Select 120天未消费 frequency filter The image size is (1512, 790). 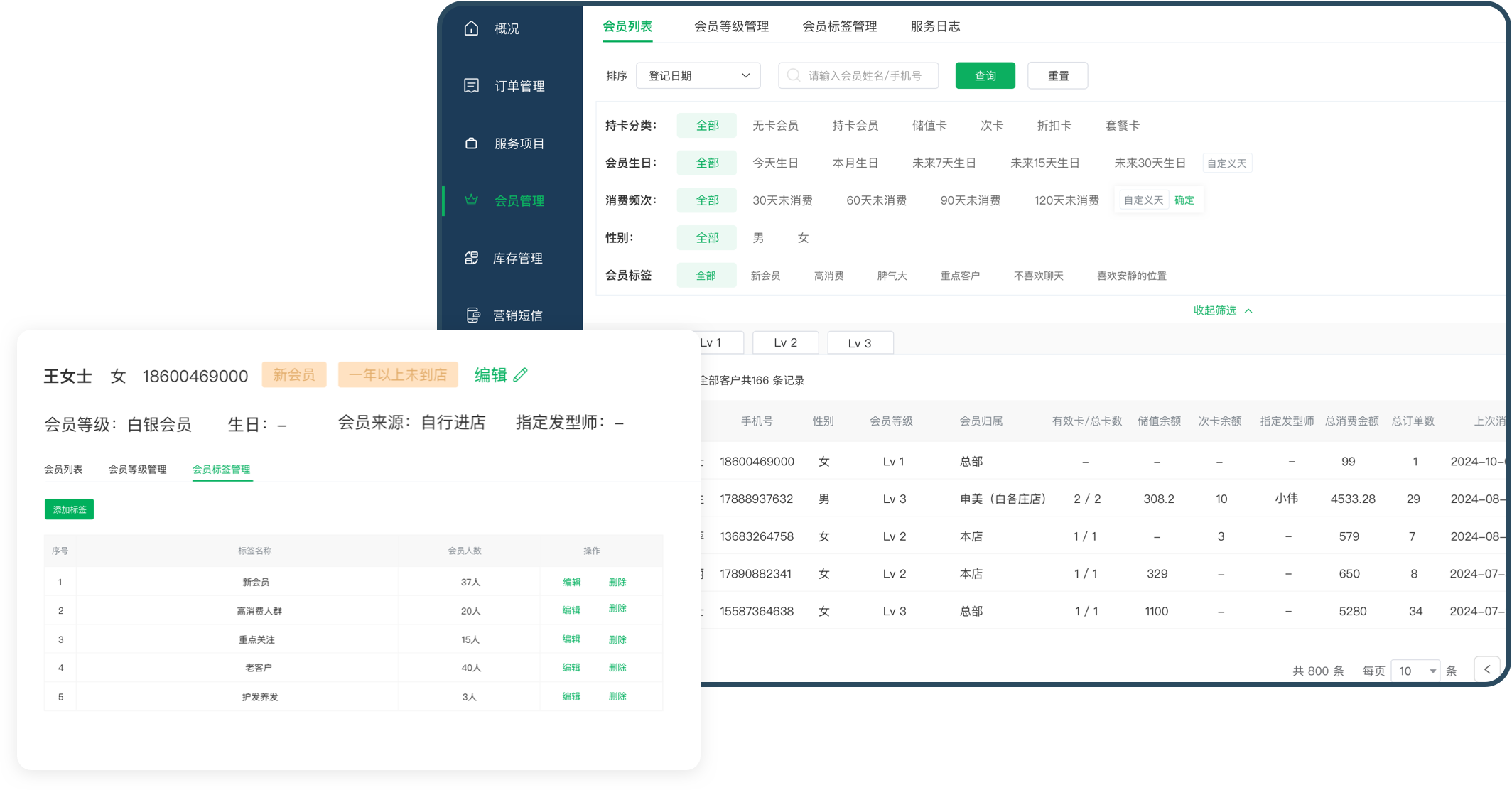pyautogui.click(x=1066, y=200)
